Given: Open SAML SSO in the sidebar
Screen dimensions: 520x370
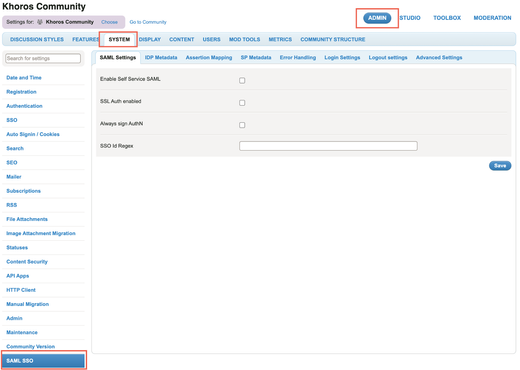Looking at the screenshot, I should pyautogui.click(x=43, y=361).
